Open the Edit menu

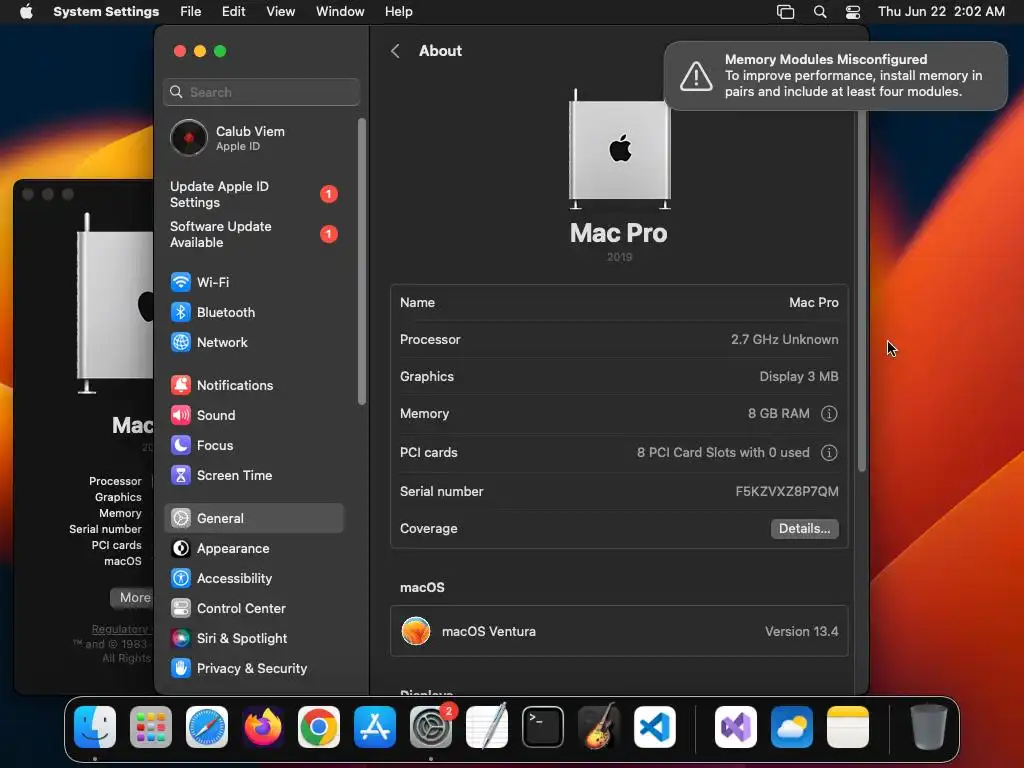(234, 12)
